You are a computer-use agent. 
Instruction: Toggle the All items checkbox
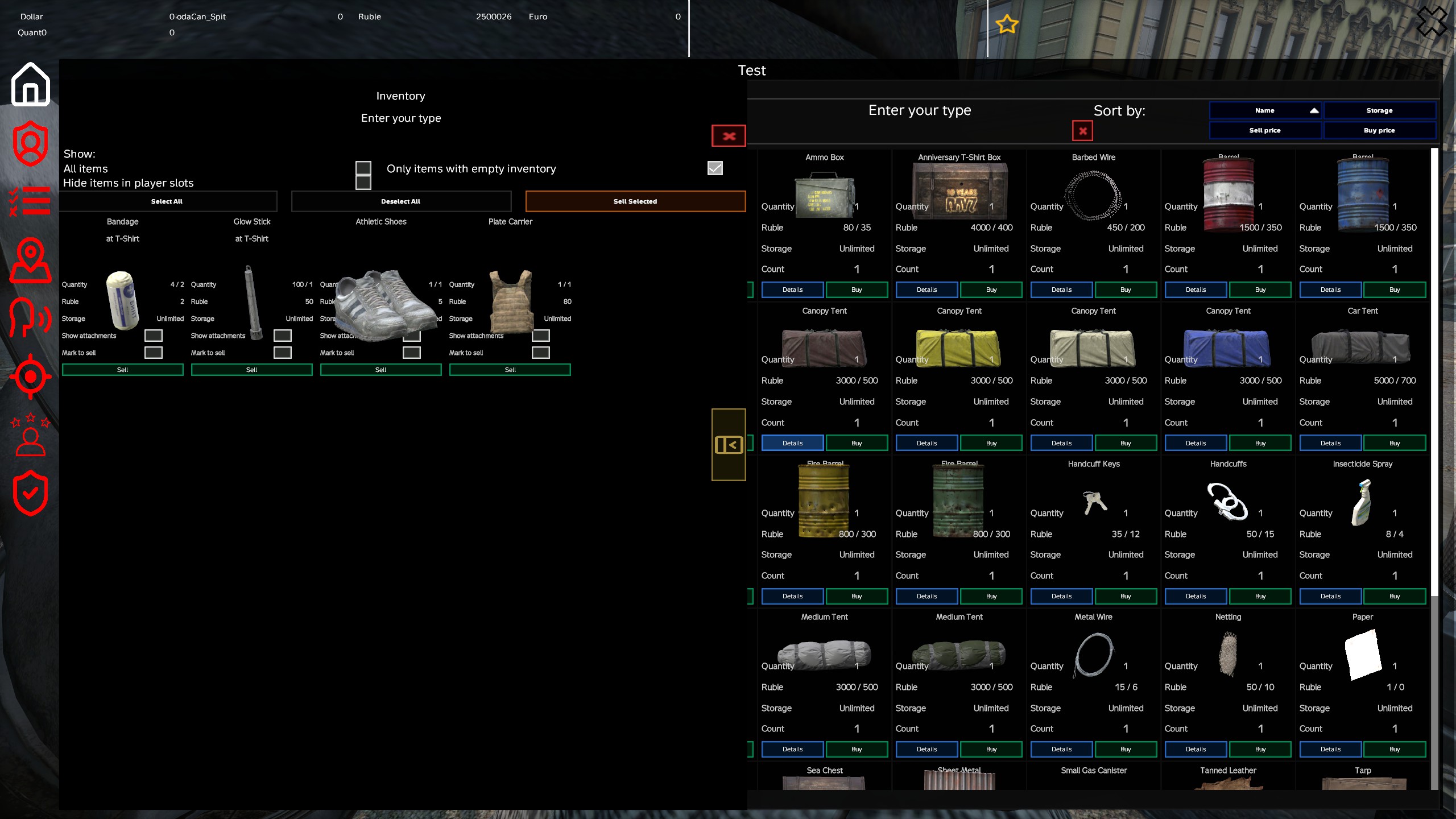(363, 168)
